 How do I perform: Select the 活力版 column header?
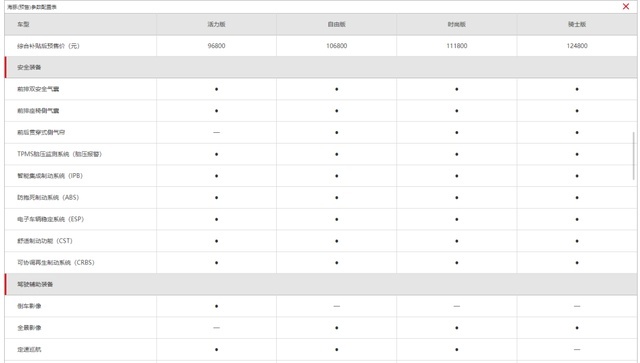[216, 24]
